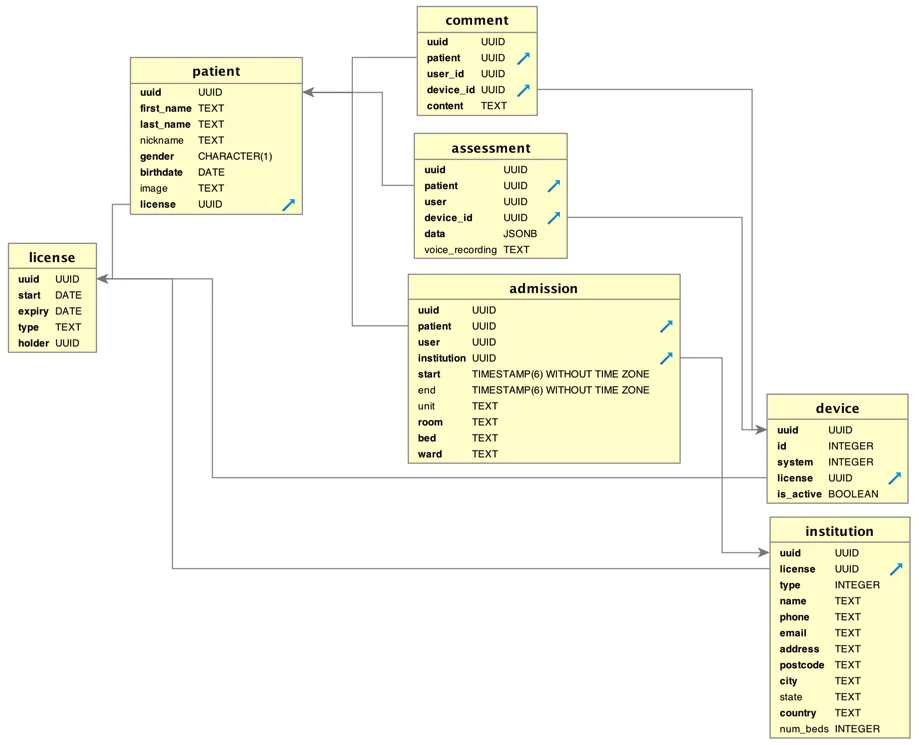The width and height of the screenshot is (919, 745).
Task: Click the foreign key arrow on comment device_id row
Action: coord(523,90)
